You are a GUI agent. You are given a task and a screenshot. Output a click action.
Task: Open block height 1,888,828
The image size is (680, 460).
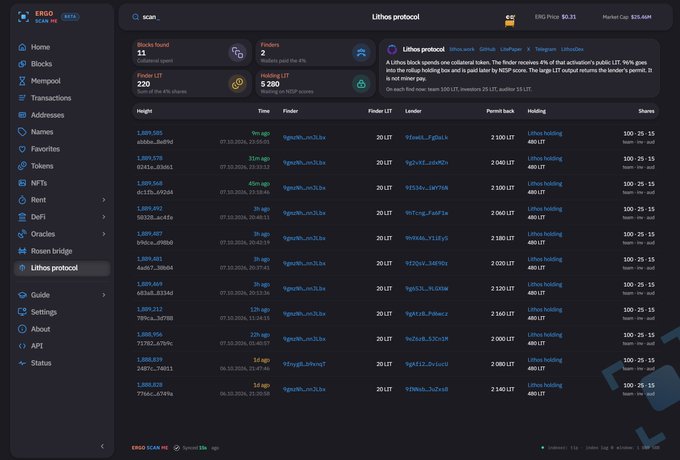pyautogui.click(x=150, y=385)
